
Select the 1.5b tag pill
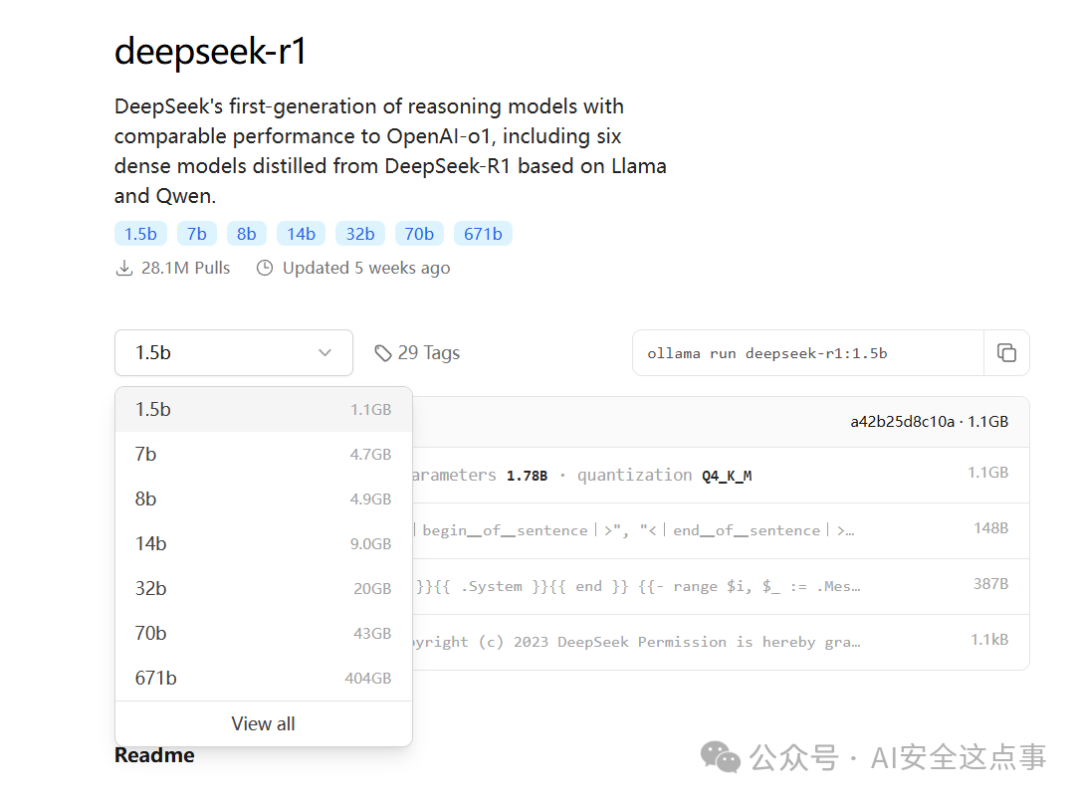[x=140, y=233]
